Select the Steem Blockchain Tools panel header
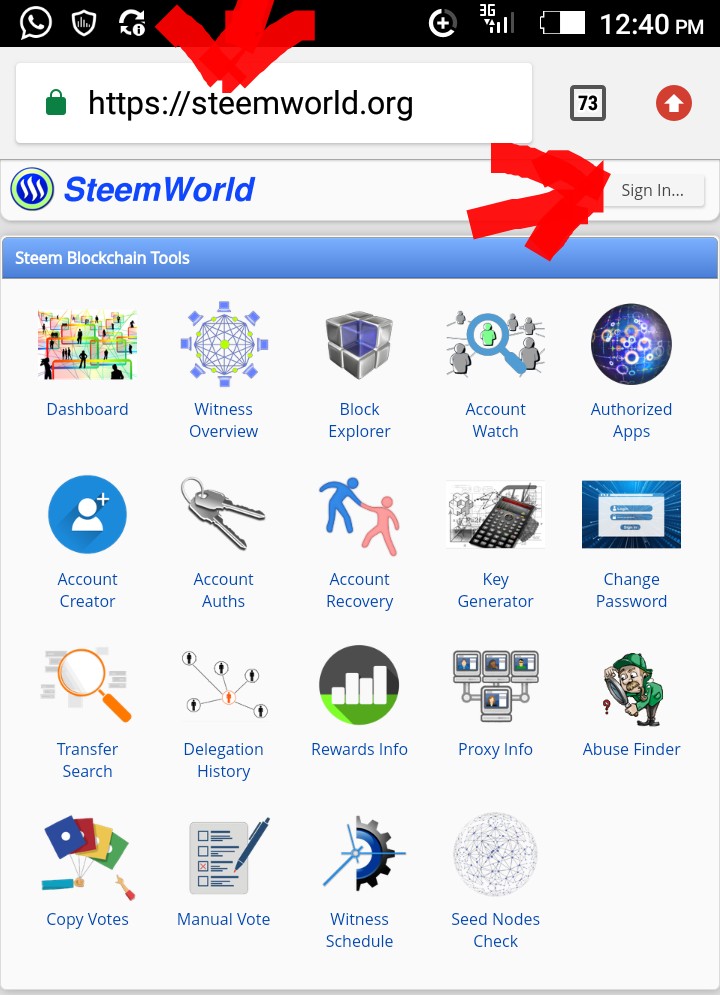This screenshot has height=995, width=720. (x=360, y=258)
